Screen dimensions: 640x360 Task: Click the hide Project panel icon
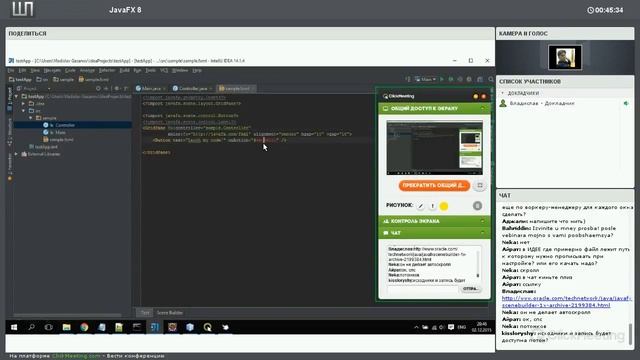pos(126,88)
